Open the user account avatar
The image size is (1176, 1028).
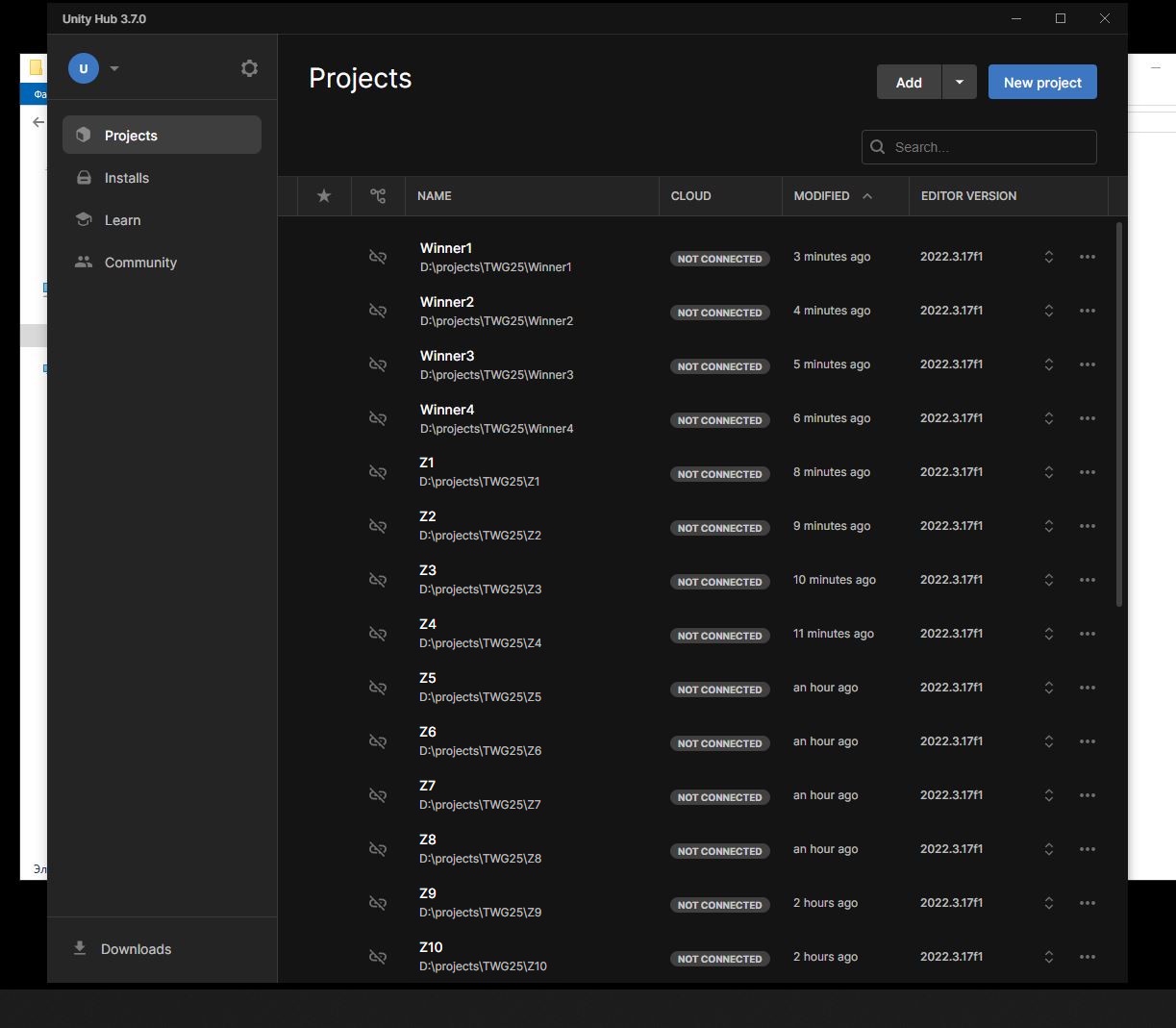tap(84, 68)
